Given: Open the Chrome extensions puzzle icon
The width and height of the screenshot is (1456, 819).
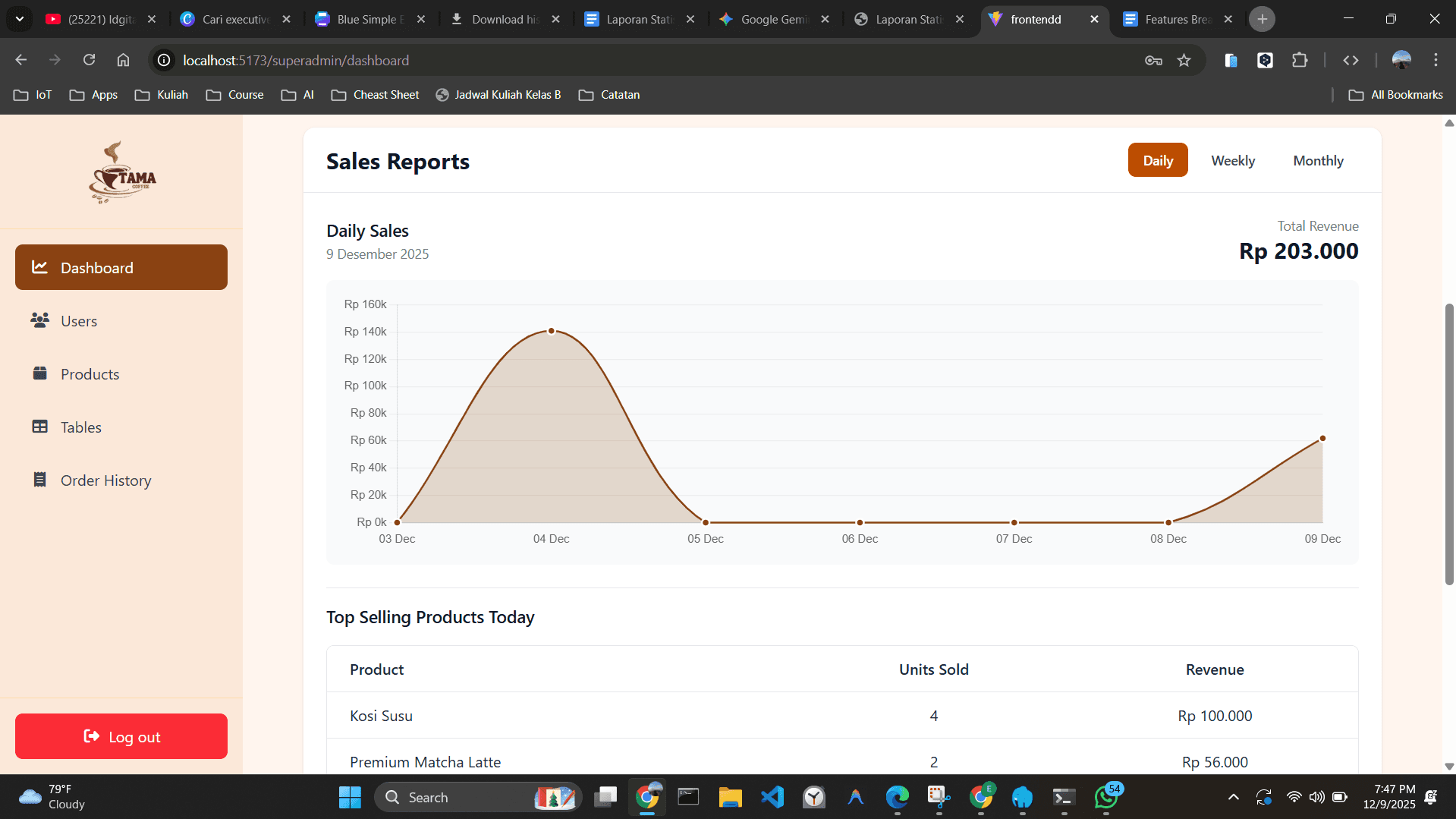Looking at the screenshot, I should 1300,60.
